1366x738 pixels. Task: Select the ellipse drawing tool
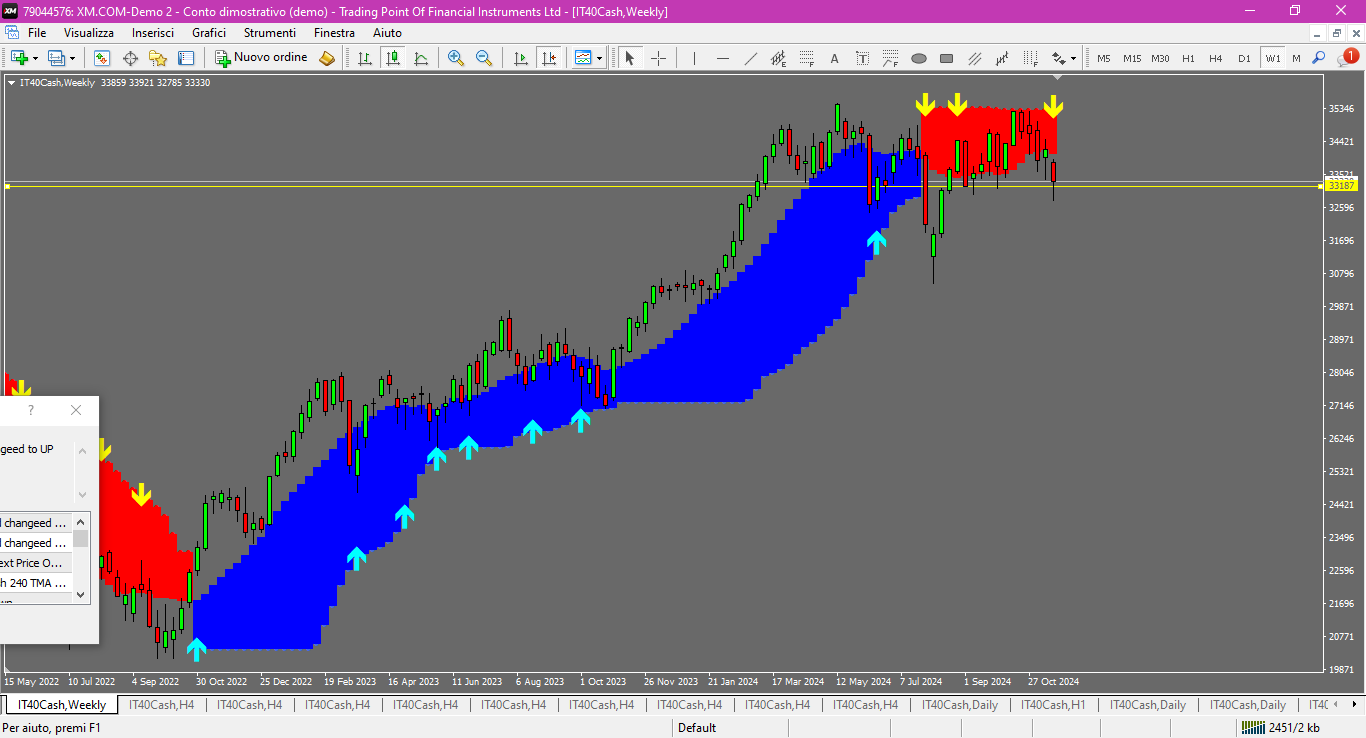918,58
